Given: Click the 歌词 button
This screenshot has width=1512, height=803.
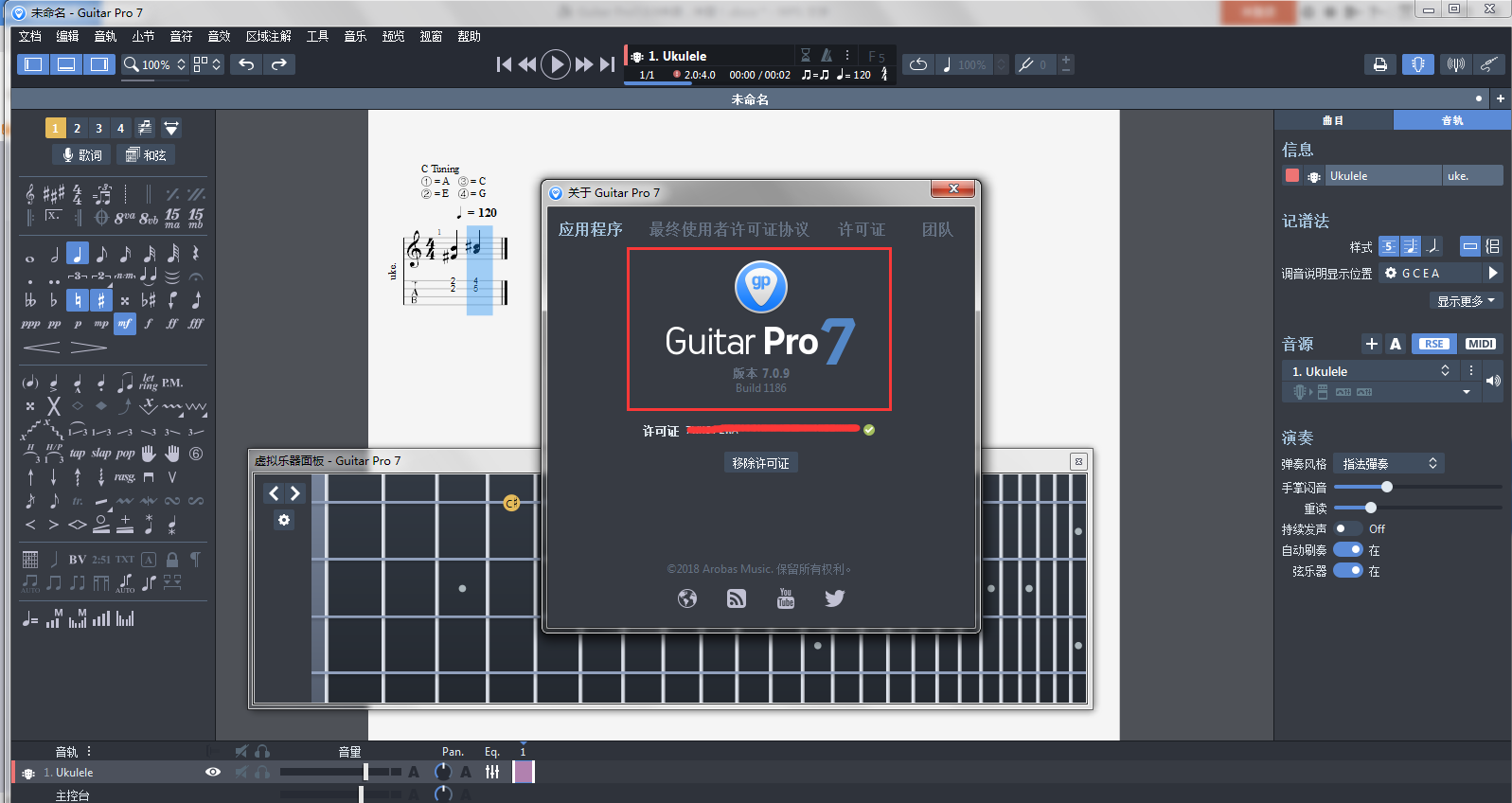Looking at the screenshot, I should click(81, 155).
